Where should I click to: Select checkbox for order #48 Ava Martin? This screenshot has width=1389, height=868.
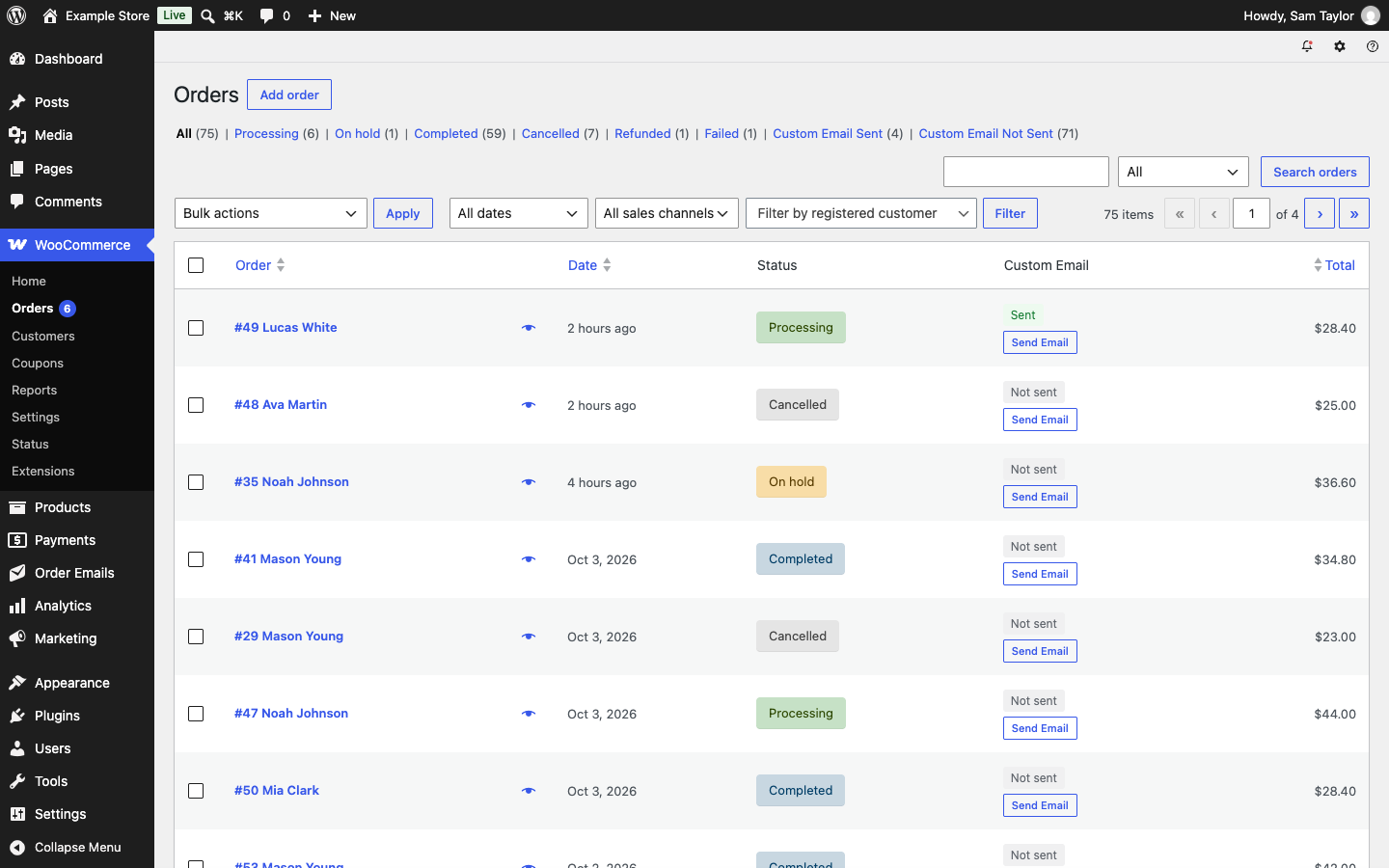[196, 405]
